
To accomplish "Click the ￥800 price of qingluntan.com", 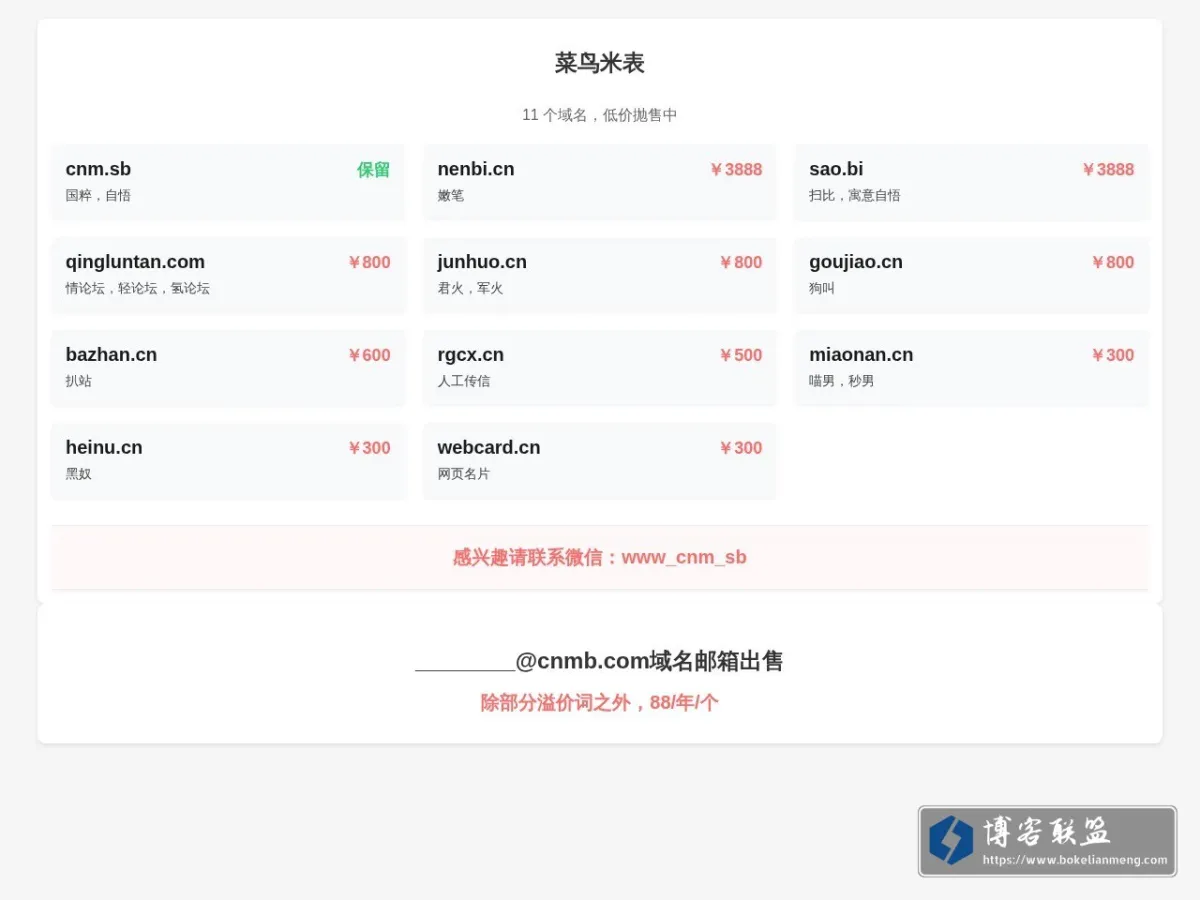I will pyautogui.click(x=368, y=263).
